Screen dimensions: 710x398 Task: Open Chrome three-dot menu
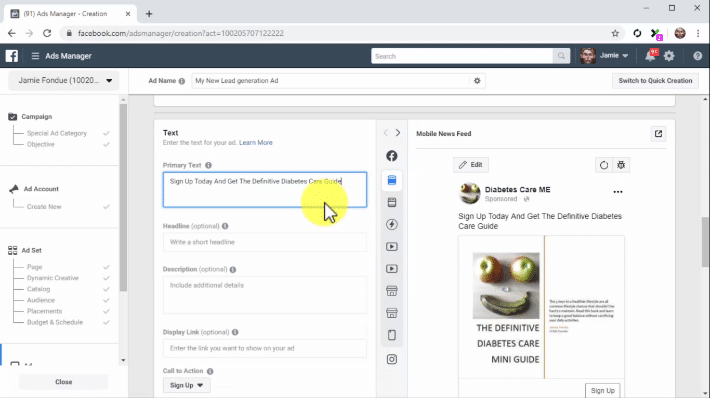click(698, 33)
